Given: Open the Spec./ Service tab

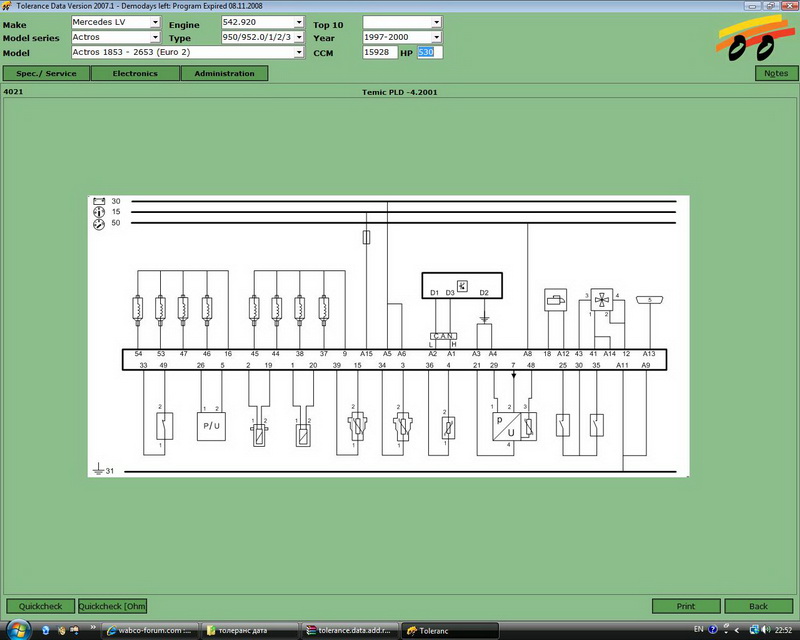Looking at the screenshot, I should 46,73.
